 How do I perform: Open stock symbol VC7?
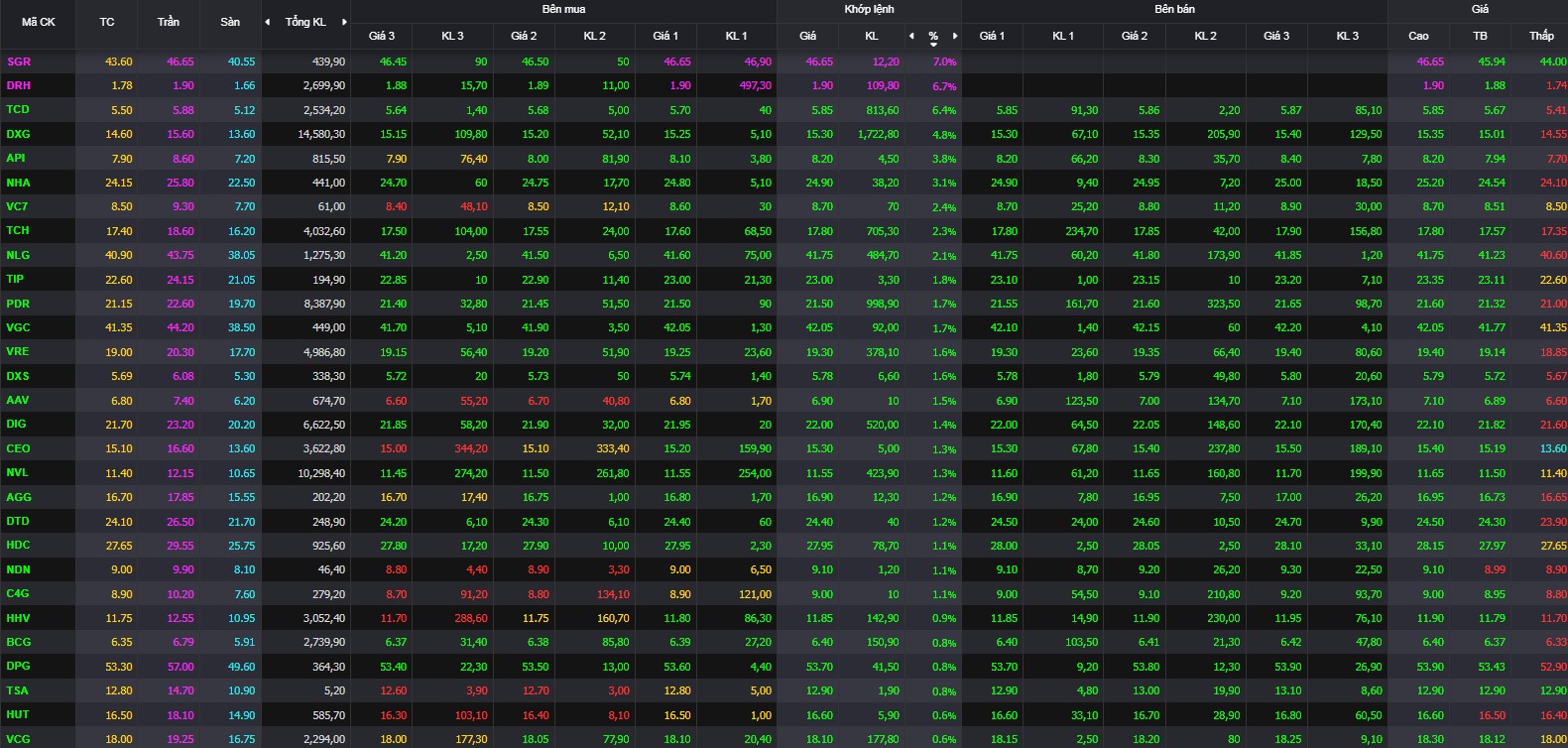[17, 206]
